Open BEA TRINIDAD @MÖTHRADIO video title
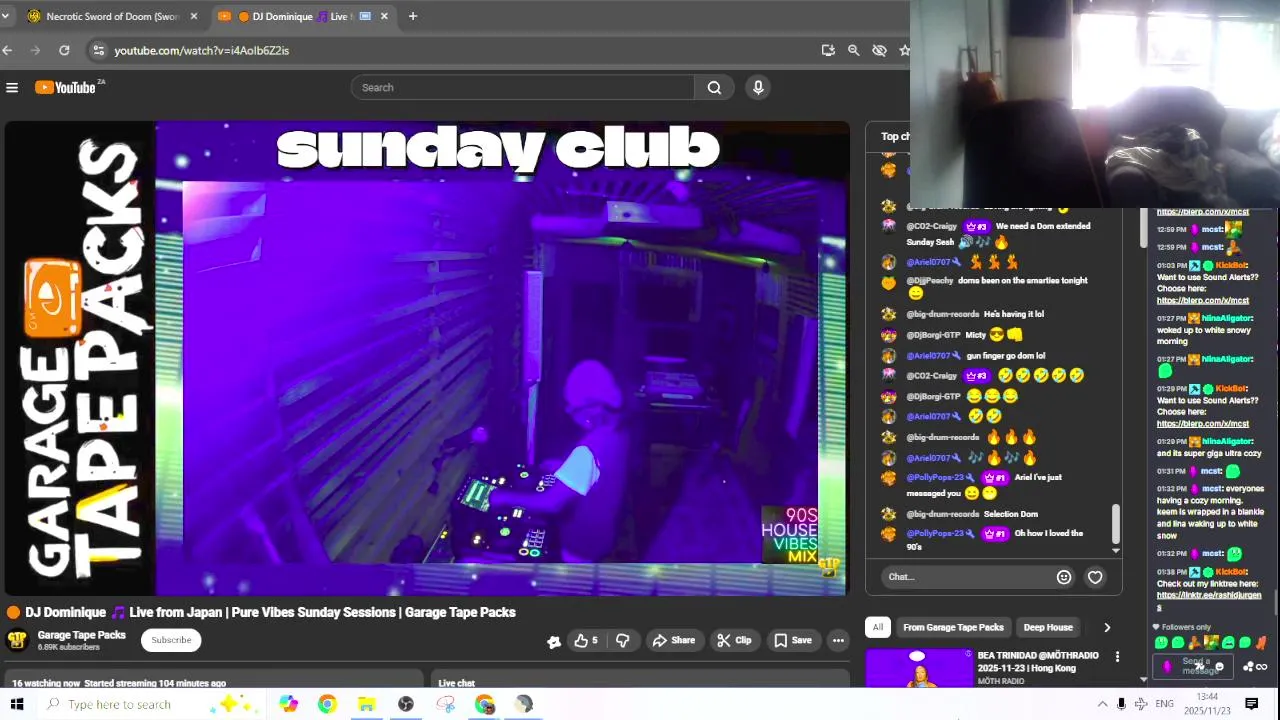 coord(1038,662)
